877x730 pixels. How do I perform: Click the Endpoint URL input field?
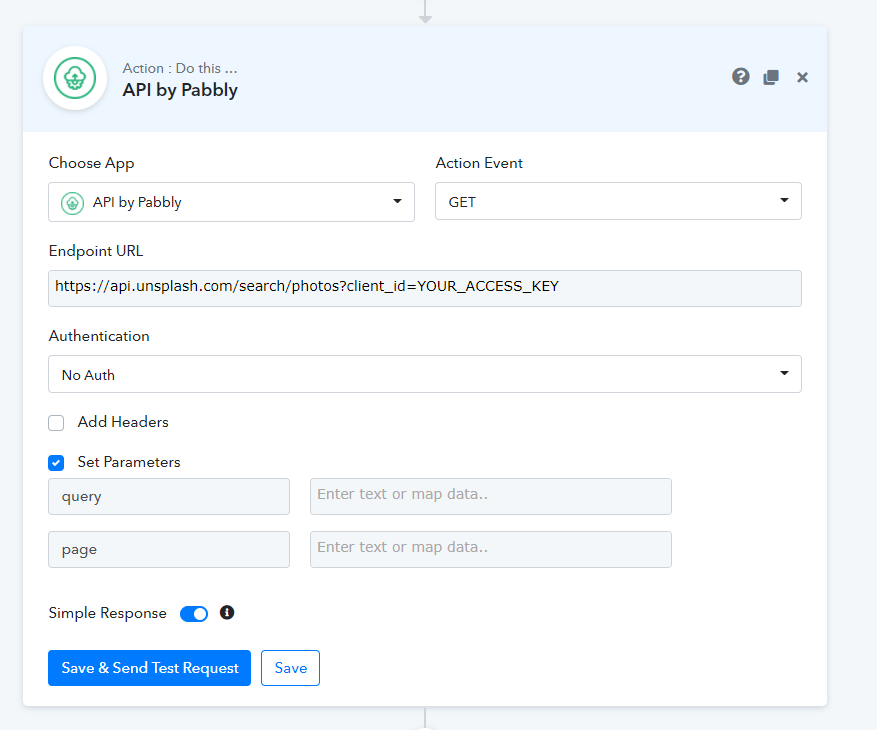click(425, 289)
